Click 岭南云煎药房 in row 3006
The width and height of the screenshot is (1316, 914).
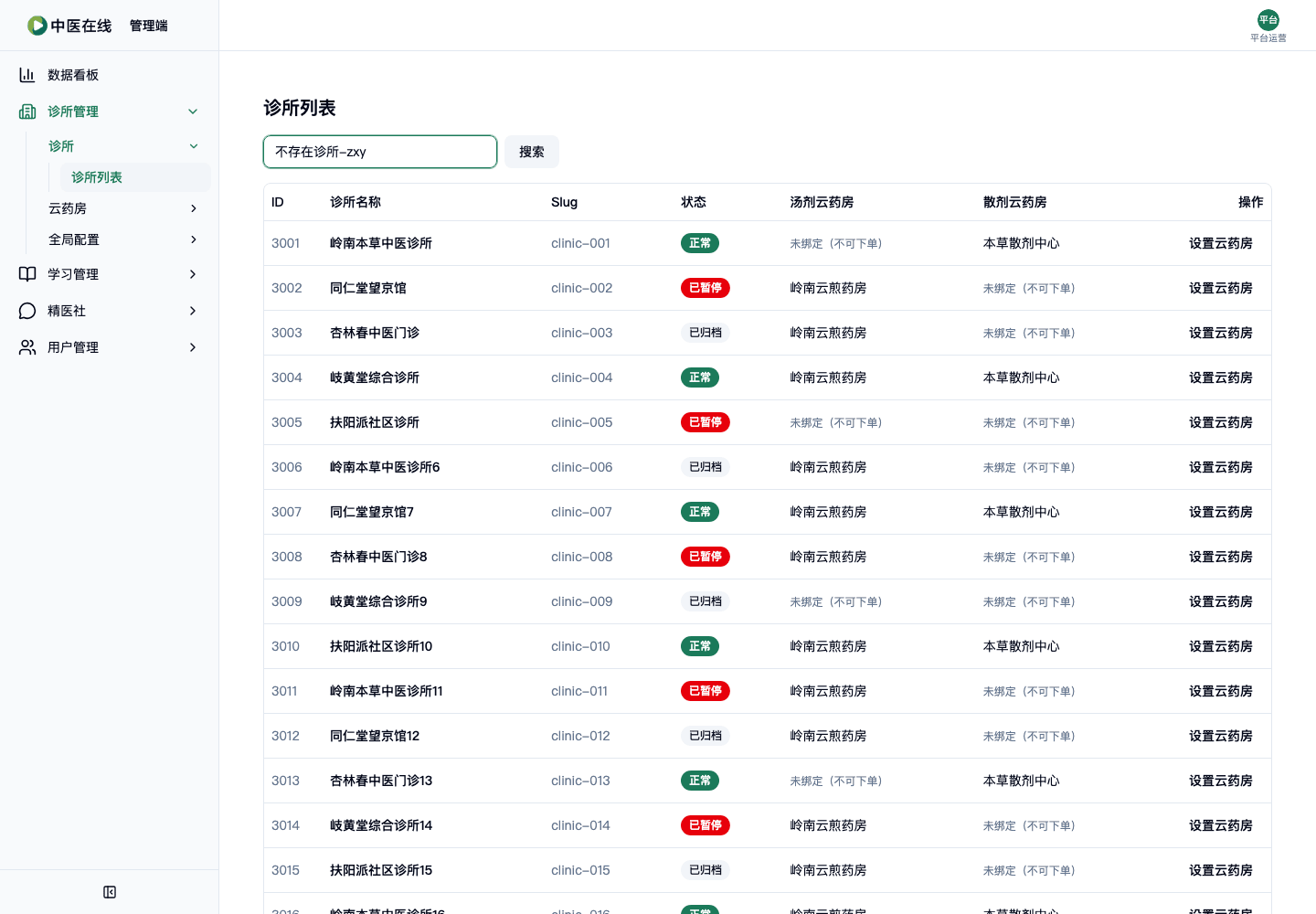pos(828,467)
